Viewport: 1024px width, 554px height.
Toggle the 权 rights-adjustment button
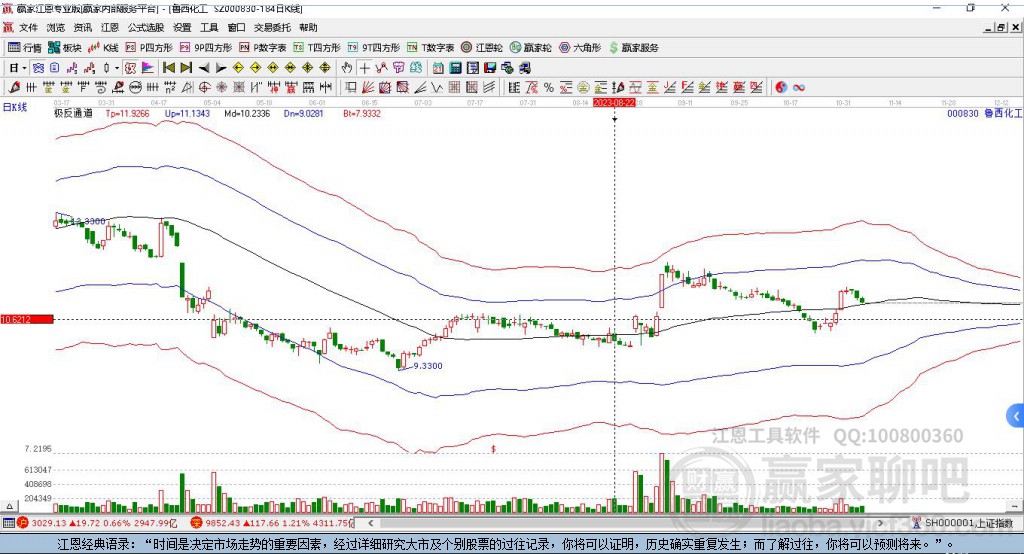(130, 68)
